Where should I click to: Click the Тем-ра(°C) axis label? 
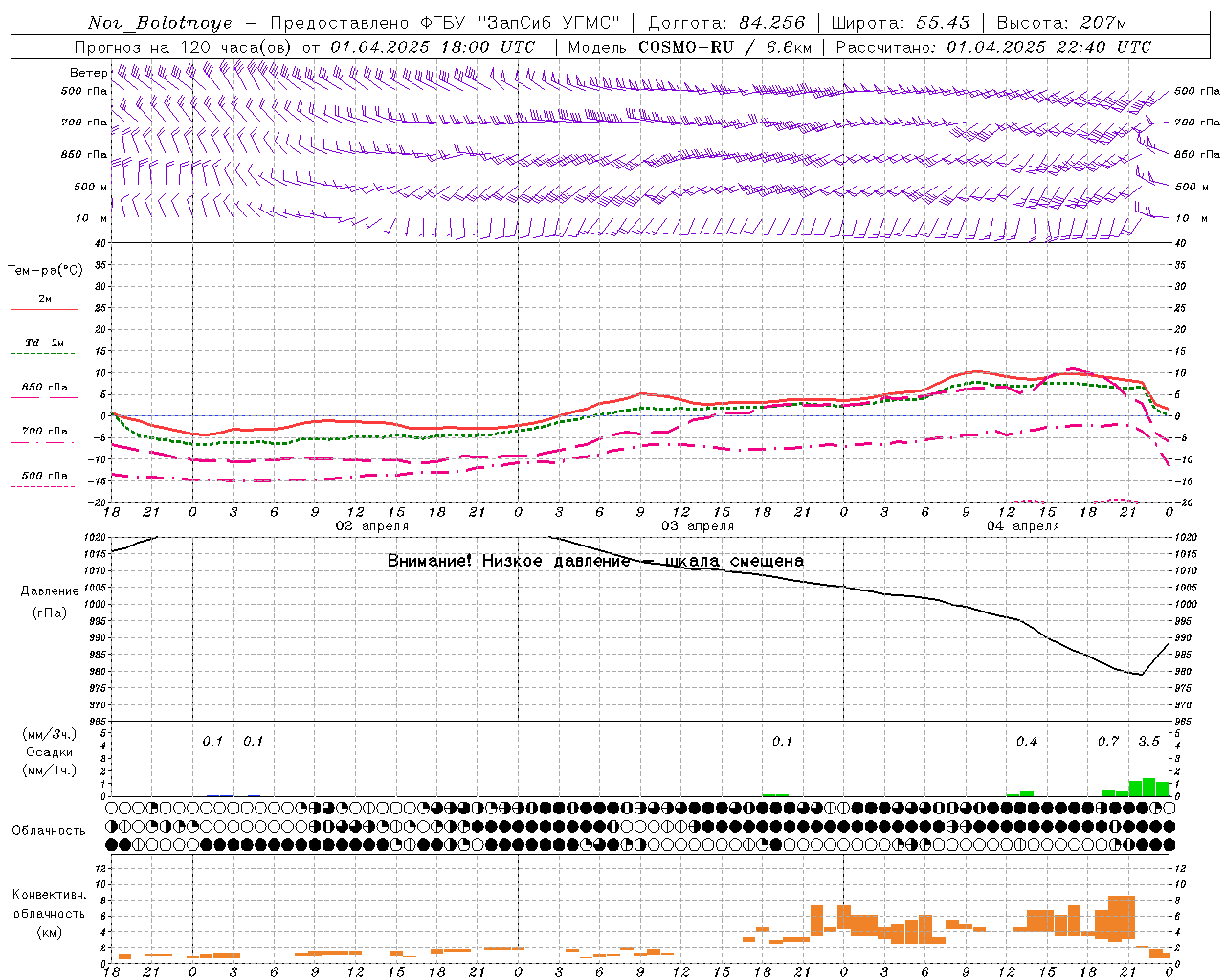pyautogui.click(x=45, y=271)
